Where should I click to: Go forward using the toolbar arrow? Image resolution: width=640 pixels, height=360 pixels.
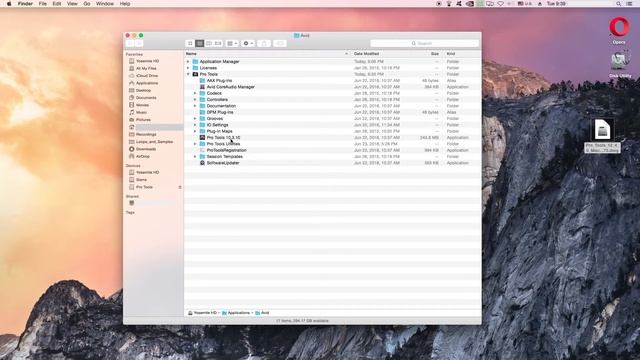pos(139,43)
